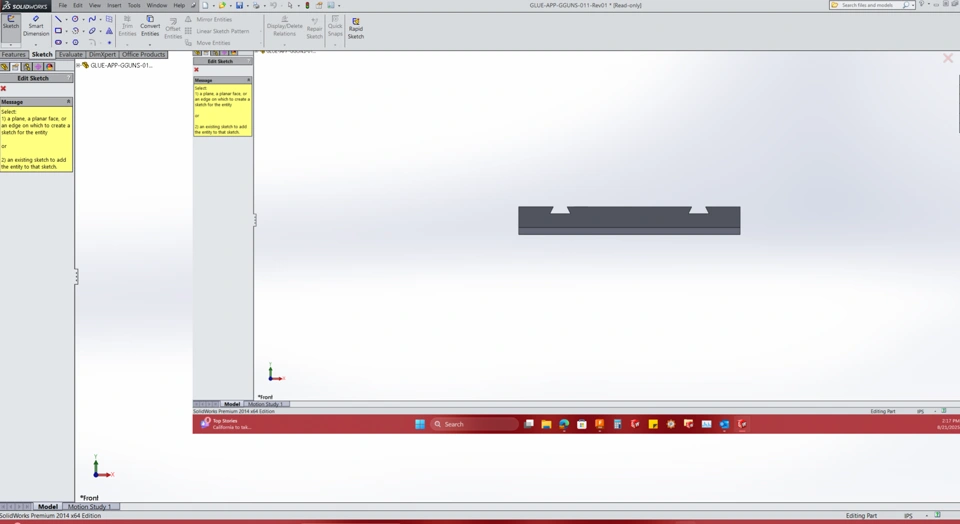This screenshot has height=524, width=960.
Task: Cancel Edit Sketch with the red X in the left panel
Action: pos(3,89)
